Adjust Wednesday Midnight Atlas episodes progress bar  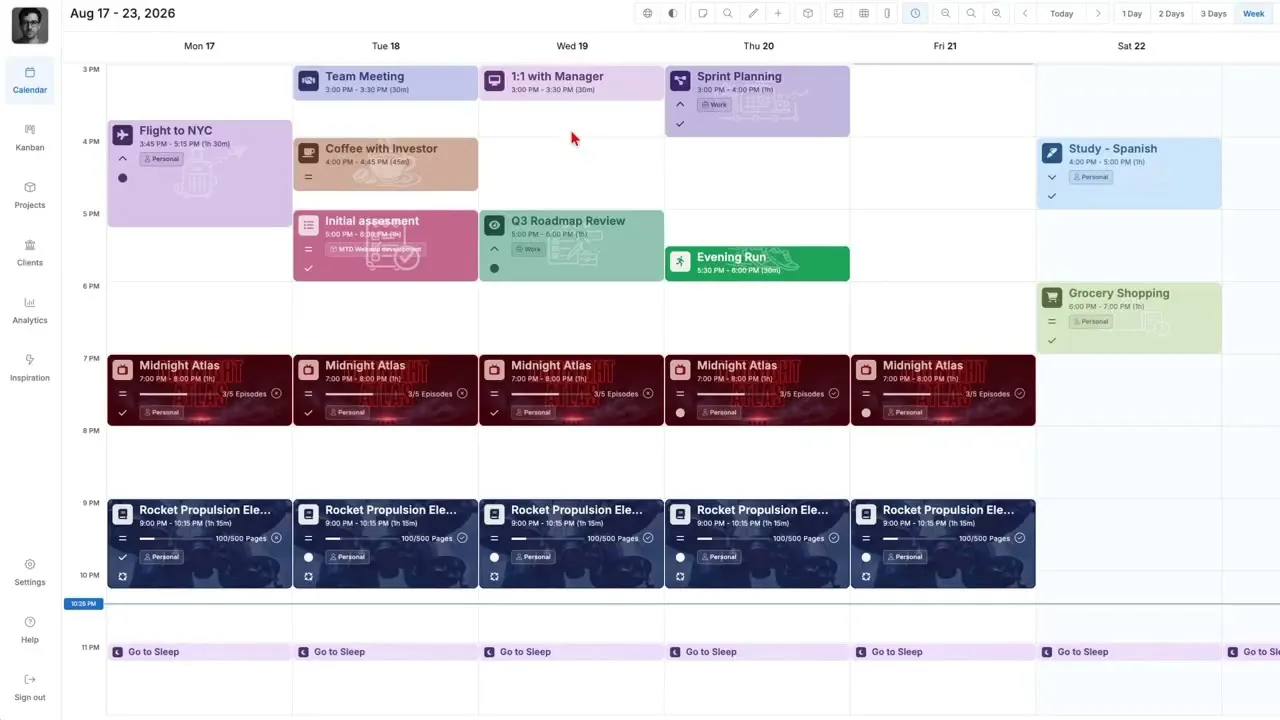coord(549,394)
